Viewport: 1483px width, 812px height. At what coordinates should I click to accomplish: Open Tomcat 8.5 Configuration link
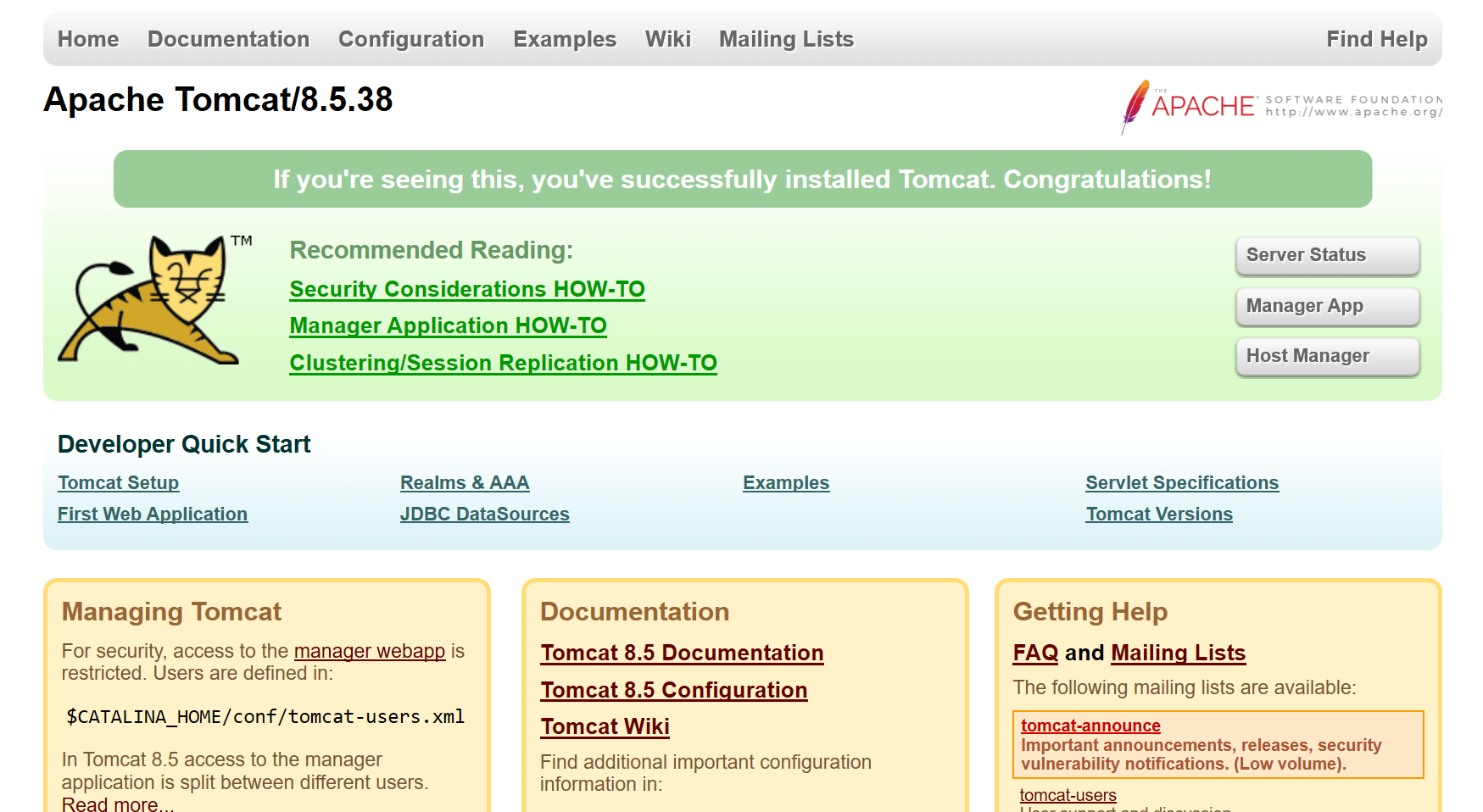[674, 690]
